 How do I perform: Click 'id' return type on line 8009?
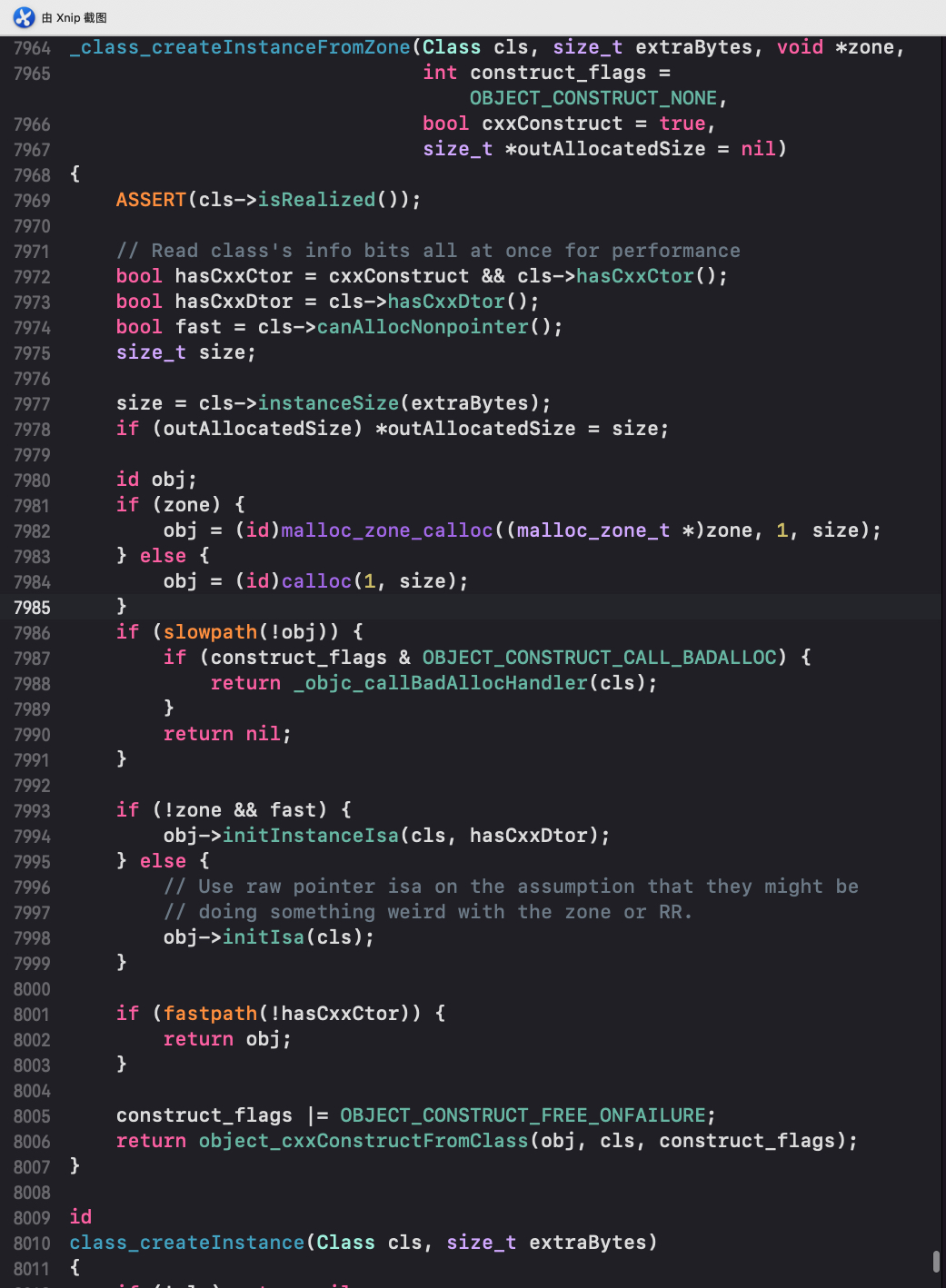tap(81, 1217)
